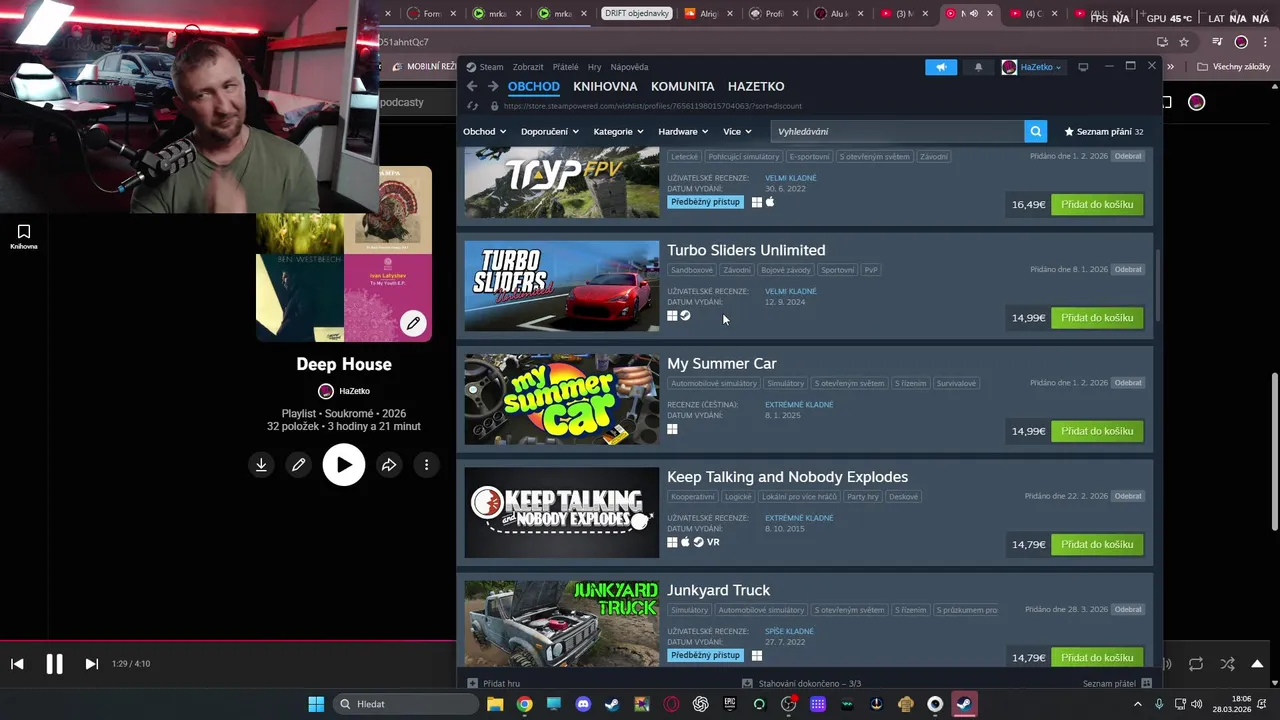Image resolution: width=1280 pixels, height=720 pixels.
Task: Open the Junkyard Truck thumbnail
Action: pyautogui.click(x=562, y=624)
